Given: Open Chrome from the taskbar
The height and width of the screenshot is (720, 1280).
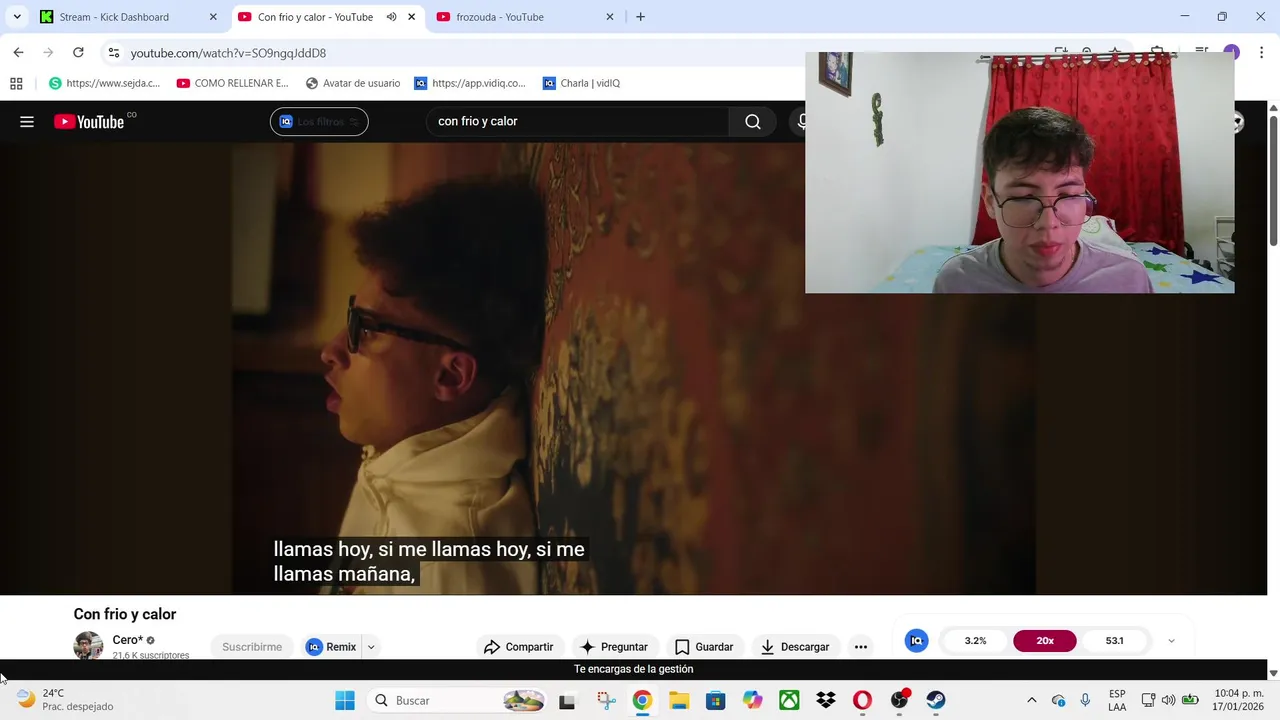Looking at the screenshot, I should tap(642, 700).
